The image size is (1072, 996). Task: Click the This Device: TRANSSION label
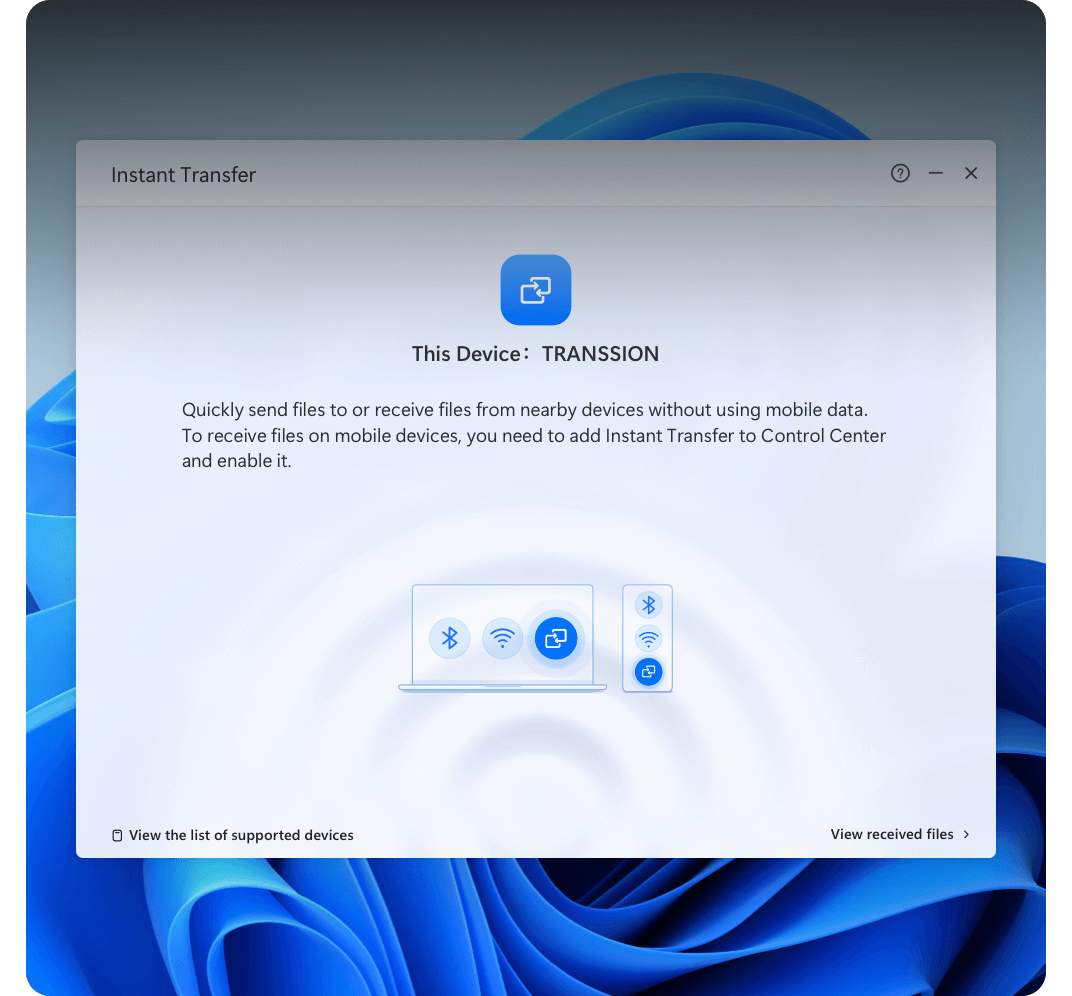point(535,354)
